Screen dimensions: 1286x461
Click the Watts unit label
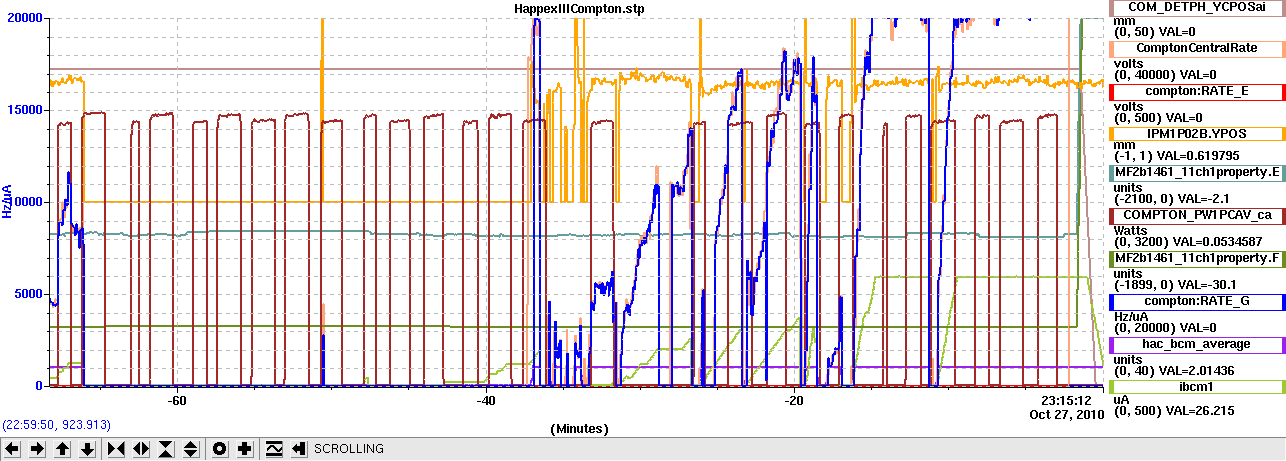[x=1131, y=230]
